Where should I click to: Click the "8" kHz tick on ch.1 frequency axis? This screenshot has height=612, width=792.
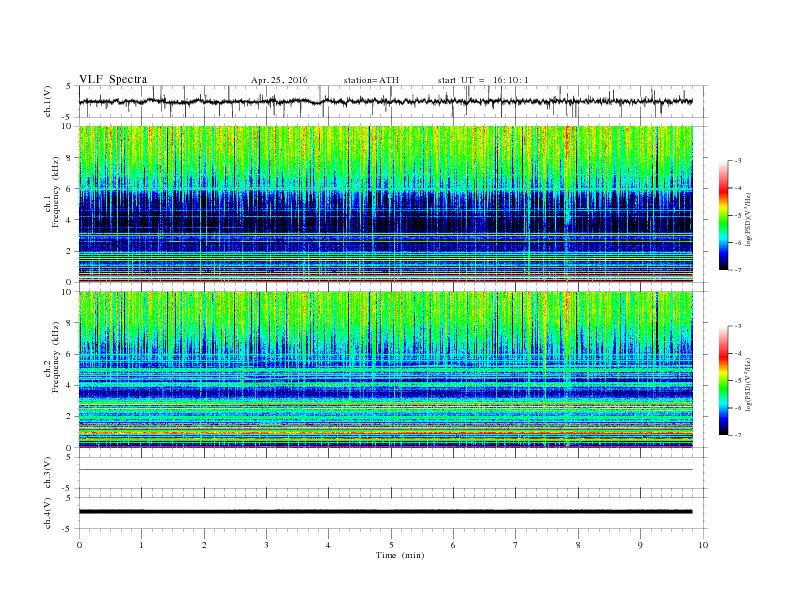click(x=69, y=158)
